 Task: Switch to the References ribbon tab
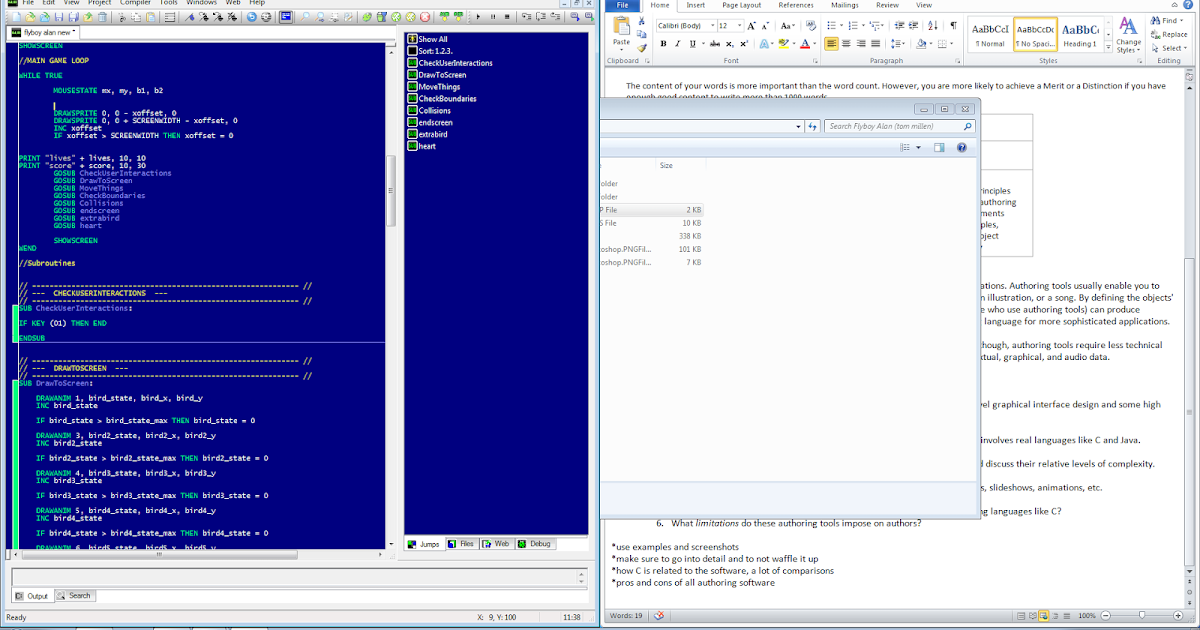click(x=796, y=5)
